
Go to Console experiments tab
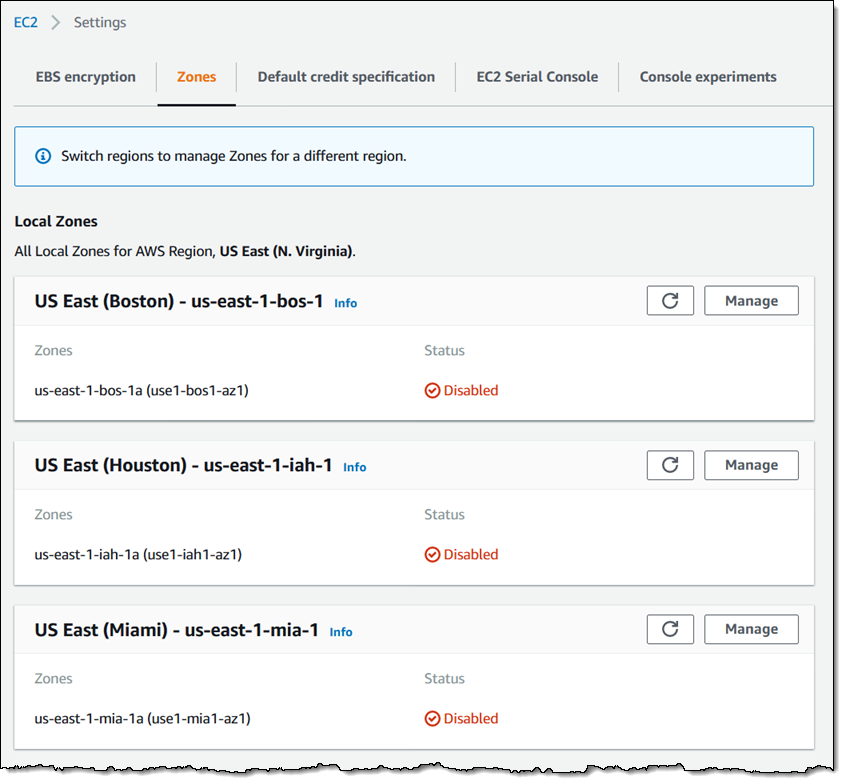click(x=708, y=77)
